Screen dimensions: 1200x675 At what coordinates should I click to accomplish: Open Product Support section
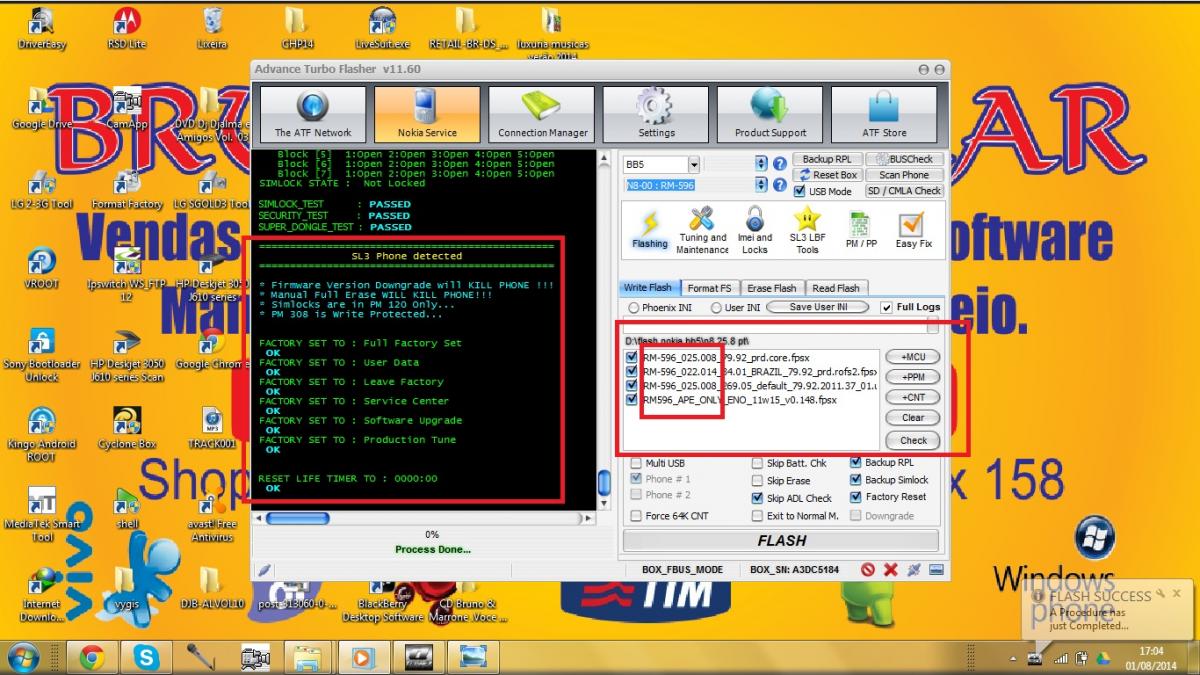pos(770,114)
